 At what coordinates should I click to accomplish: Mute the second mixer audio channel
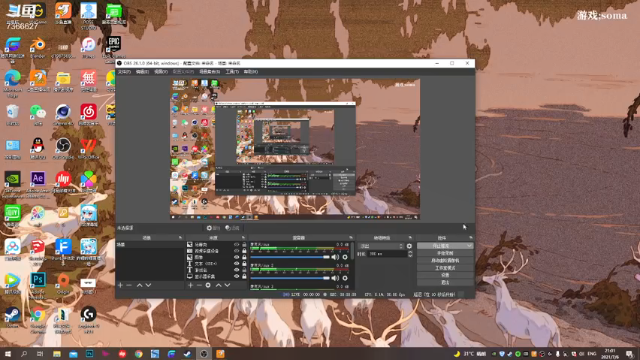335,278
